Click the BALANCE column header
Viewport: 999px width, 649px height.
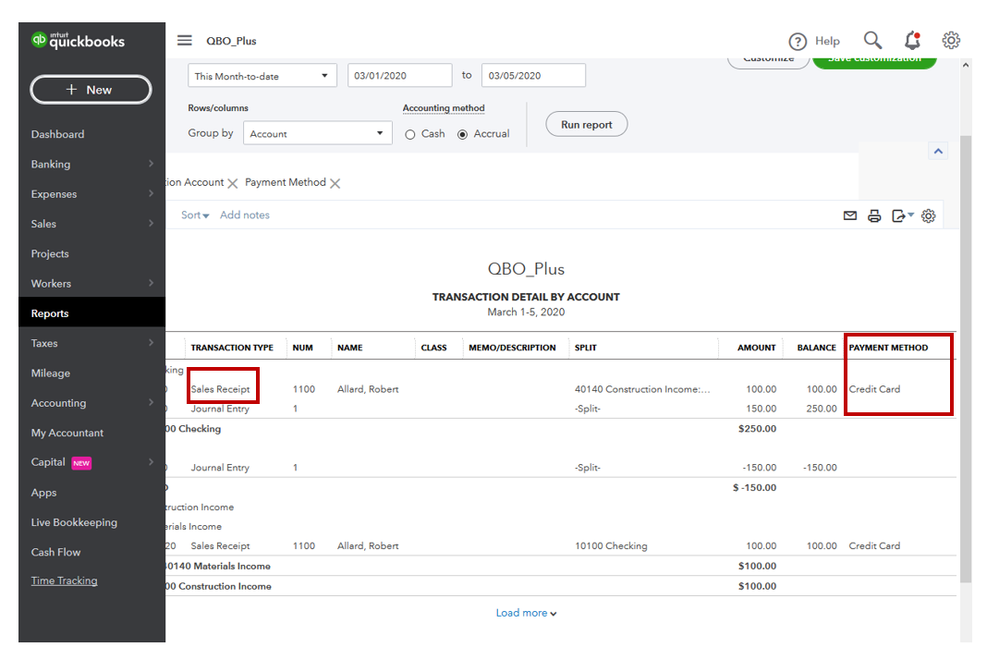tap(816, 348)
